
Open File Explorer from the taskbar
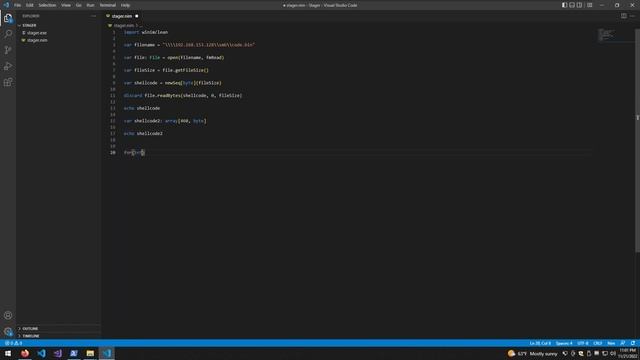(x=90, y=353)
